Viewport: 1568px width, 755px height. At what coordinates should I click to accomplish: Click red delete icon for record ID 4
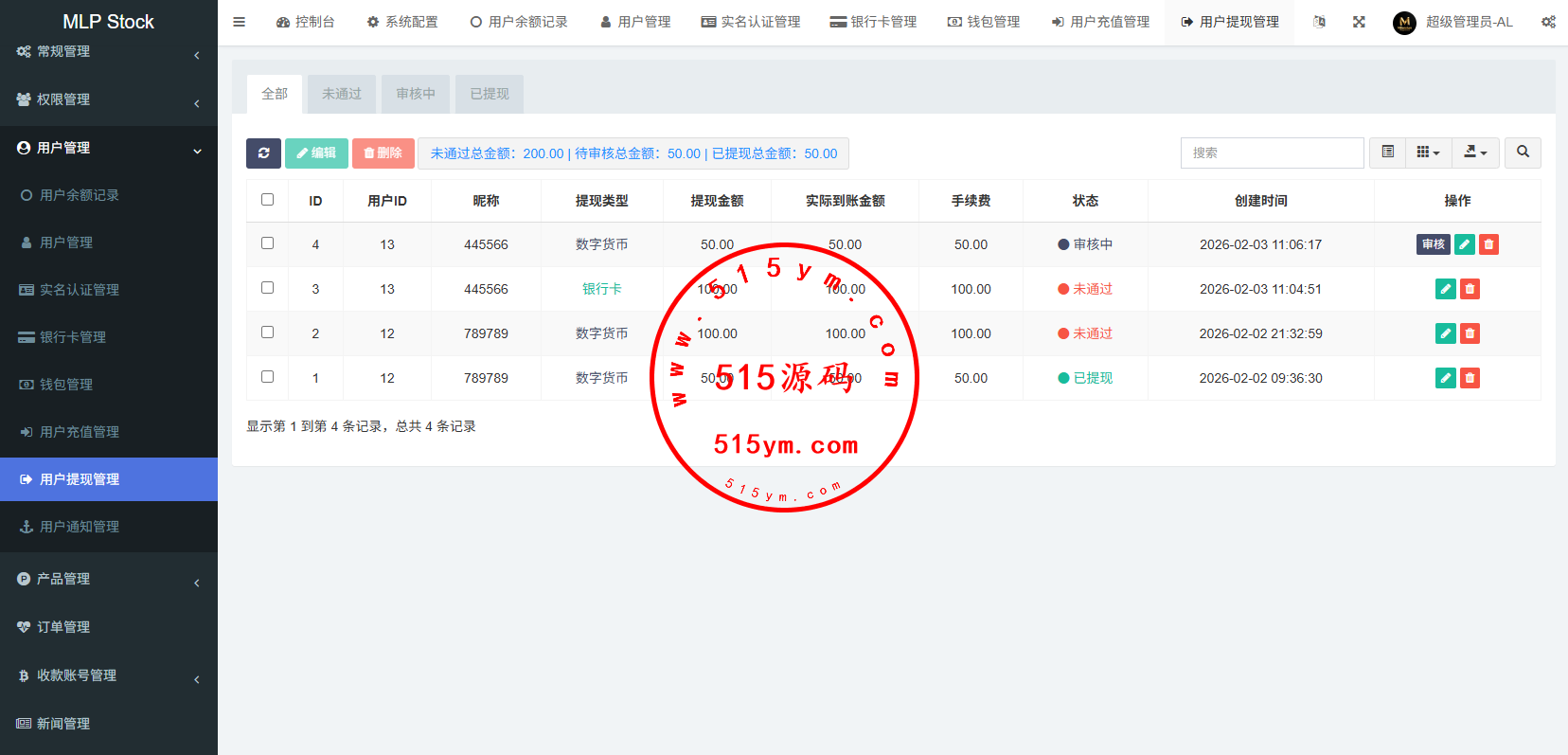[1488, 244]
